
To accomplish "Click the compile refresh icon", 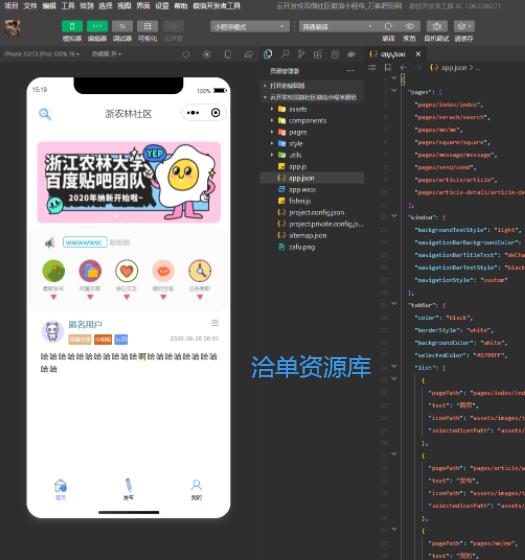I will click(388, 26).
